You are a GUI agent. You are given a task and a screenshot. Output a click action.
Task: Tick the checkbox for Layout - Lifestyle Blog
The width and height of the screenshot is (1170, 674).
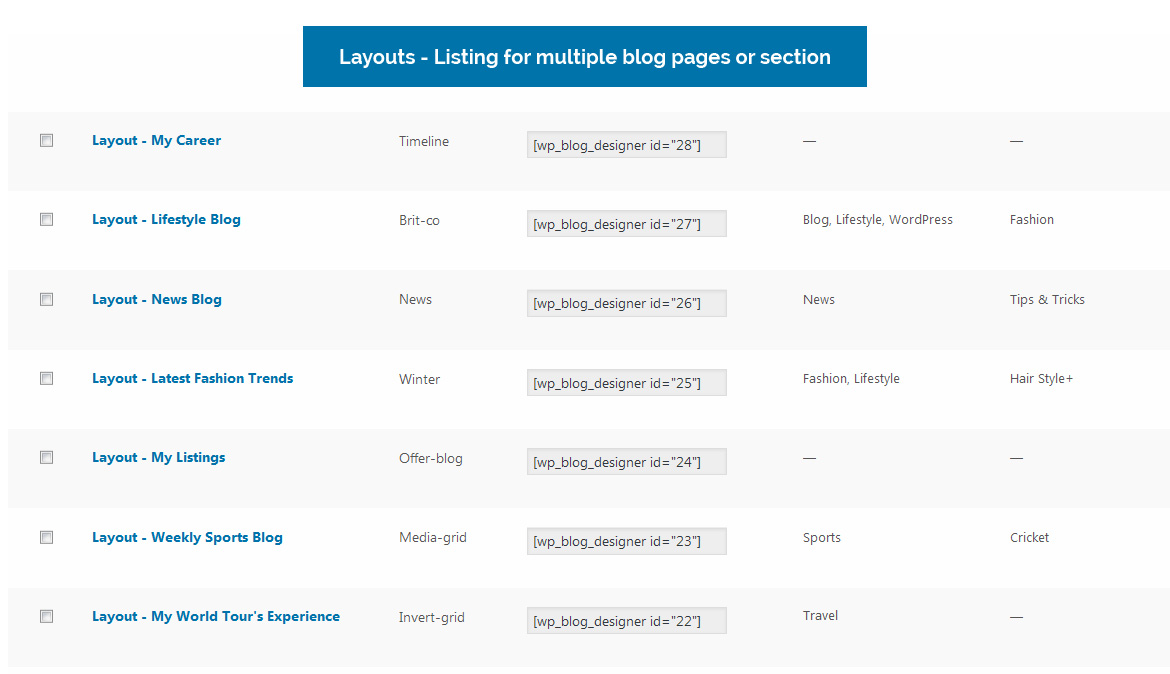46,219
